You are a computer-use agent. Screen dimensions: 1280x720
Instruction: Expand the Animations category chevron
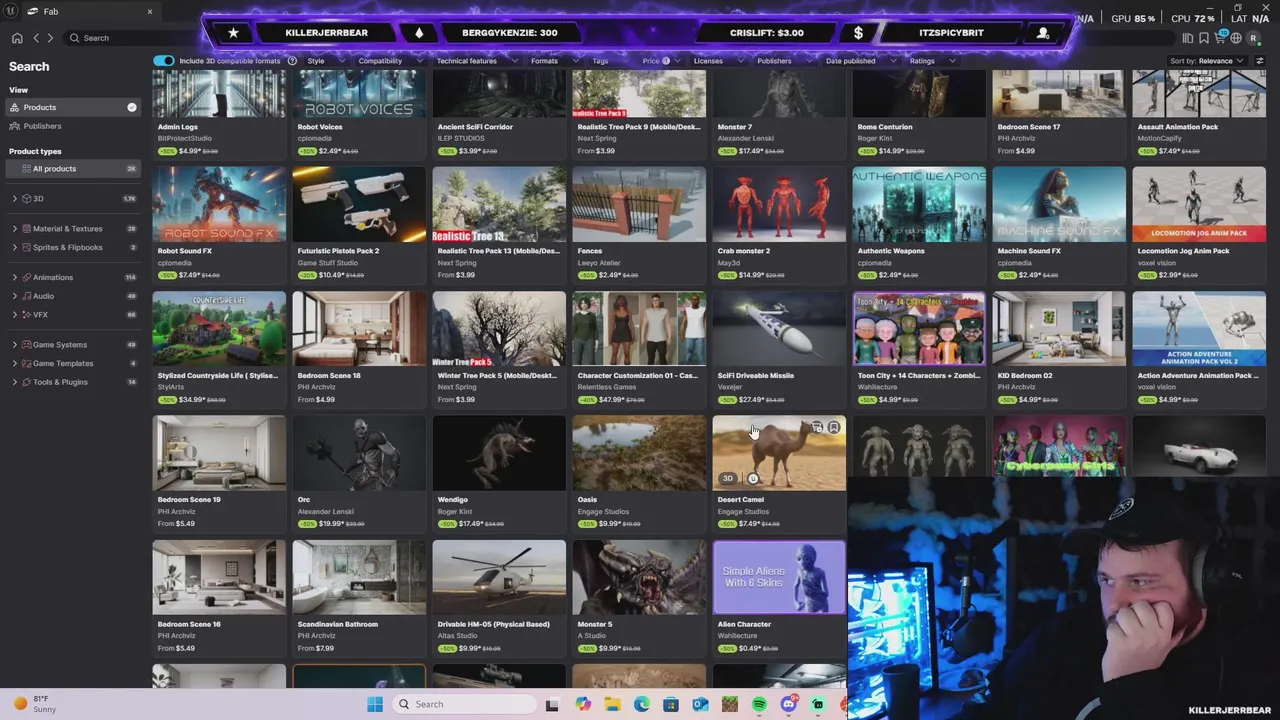(14, 277)
